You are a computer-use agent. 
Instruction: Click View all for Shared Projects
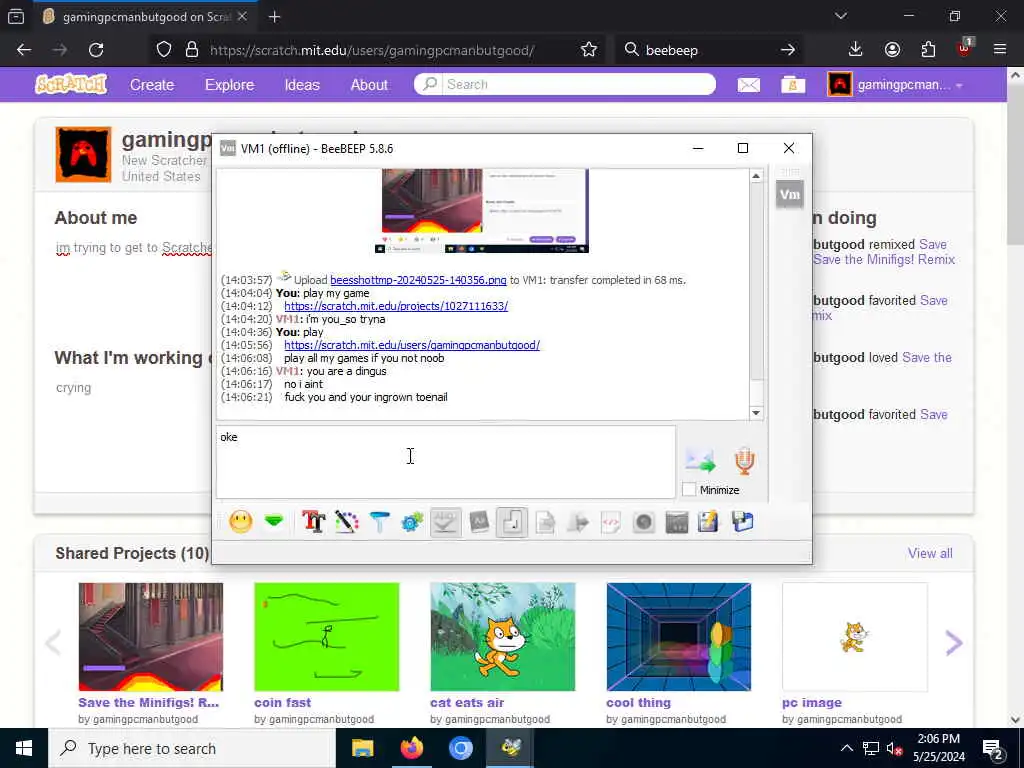coord(930,553)
